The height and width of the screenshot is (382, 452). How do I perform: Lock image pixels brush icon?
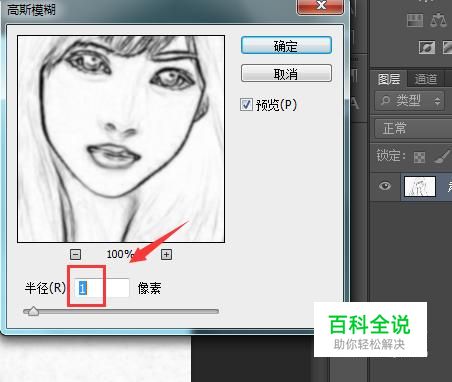(x=442, y=157)
